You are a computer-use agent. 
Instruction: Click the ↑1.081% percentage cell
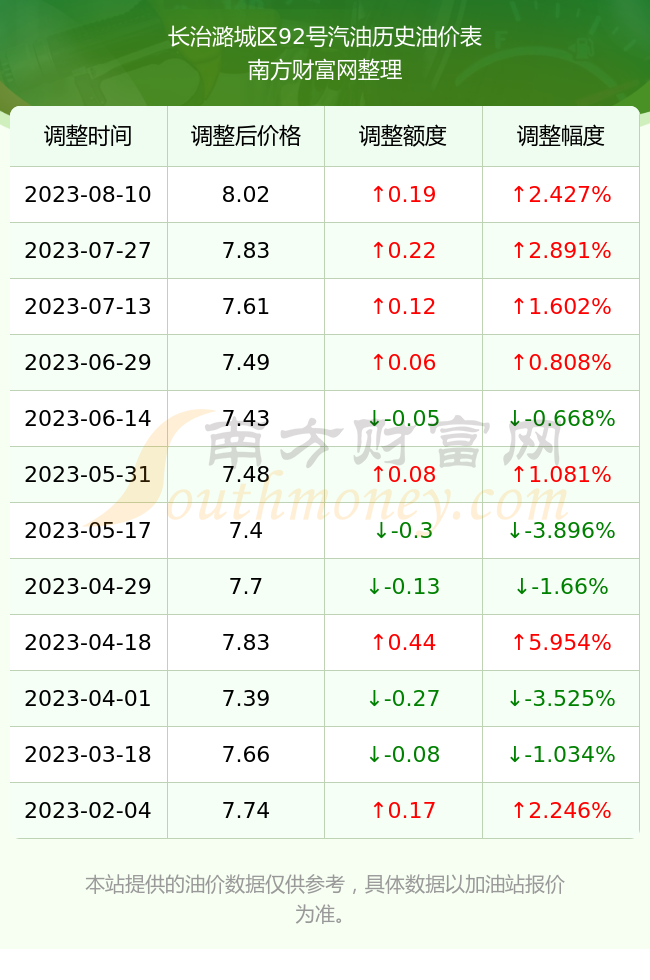pyautogui.click(x=561, y=474)
